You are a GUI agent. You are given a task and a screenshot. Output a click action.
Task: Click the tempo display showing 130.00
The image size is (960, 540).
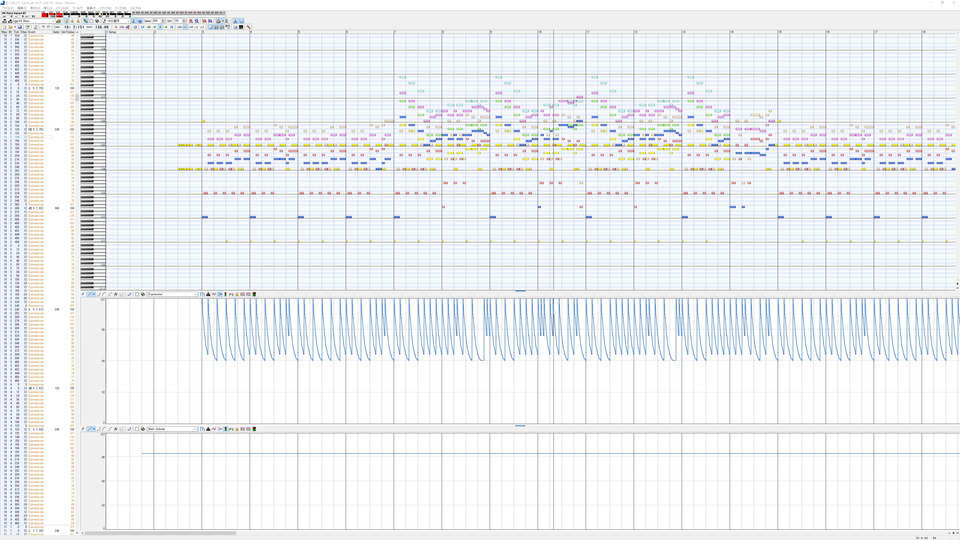click(x=102, y=27)
